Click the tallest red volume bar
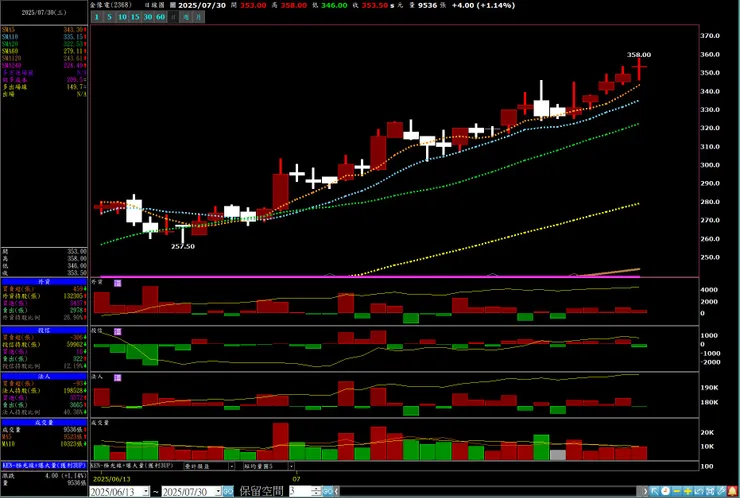 (x=280, y=441)
